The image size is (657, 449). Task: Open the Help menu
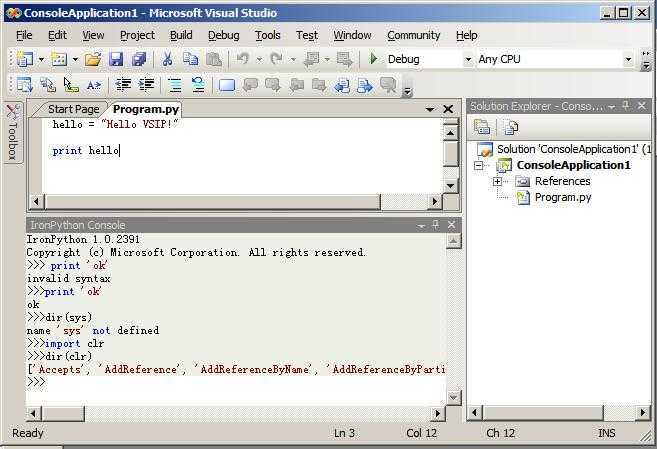tap(466, 35)
